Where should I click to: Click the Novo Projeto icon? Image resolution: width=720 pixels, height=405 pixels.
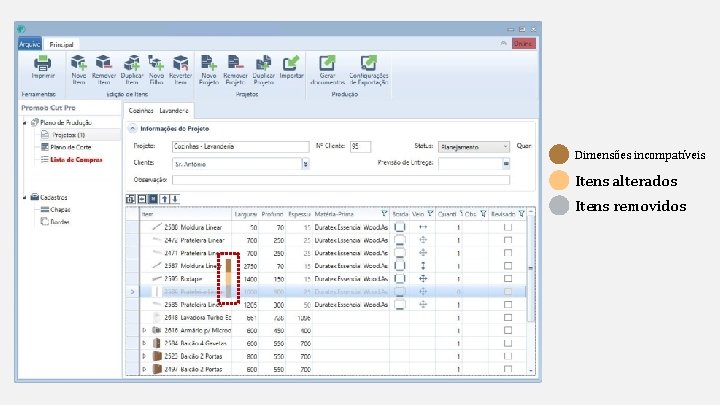pos(208,63)
